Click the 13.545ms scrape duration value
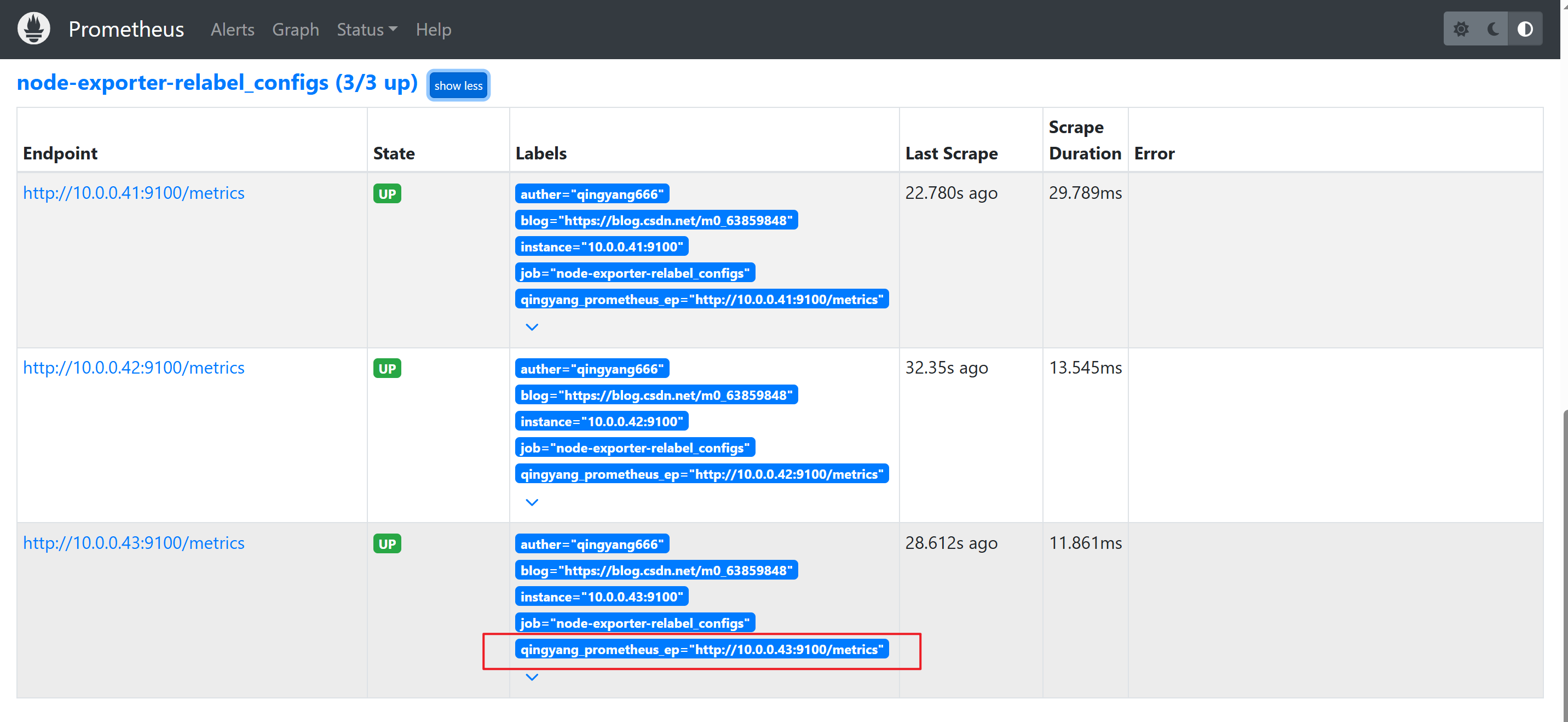The height and width of the screenshot is (722, 1568). 1085,368
